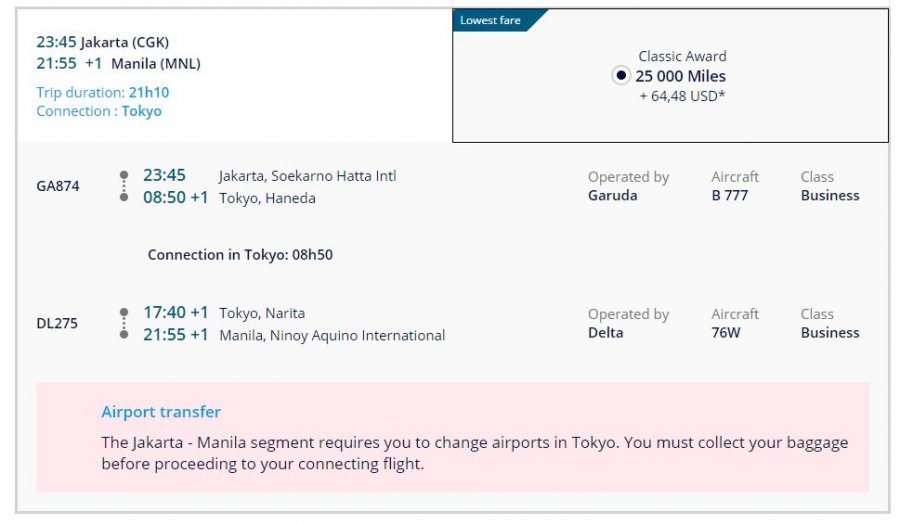Click the Tokyo connection link

point(142,111)
